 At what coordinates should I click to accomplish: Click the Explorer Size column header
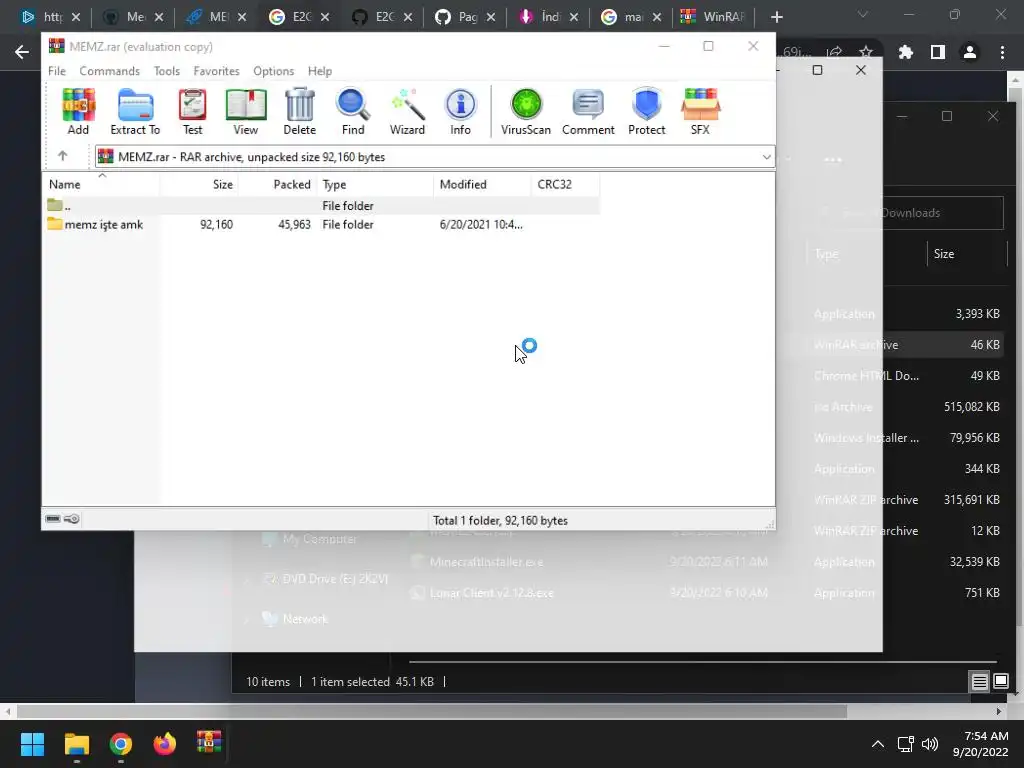(x=967, y=253)
